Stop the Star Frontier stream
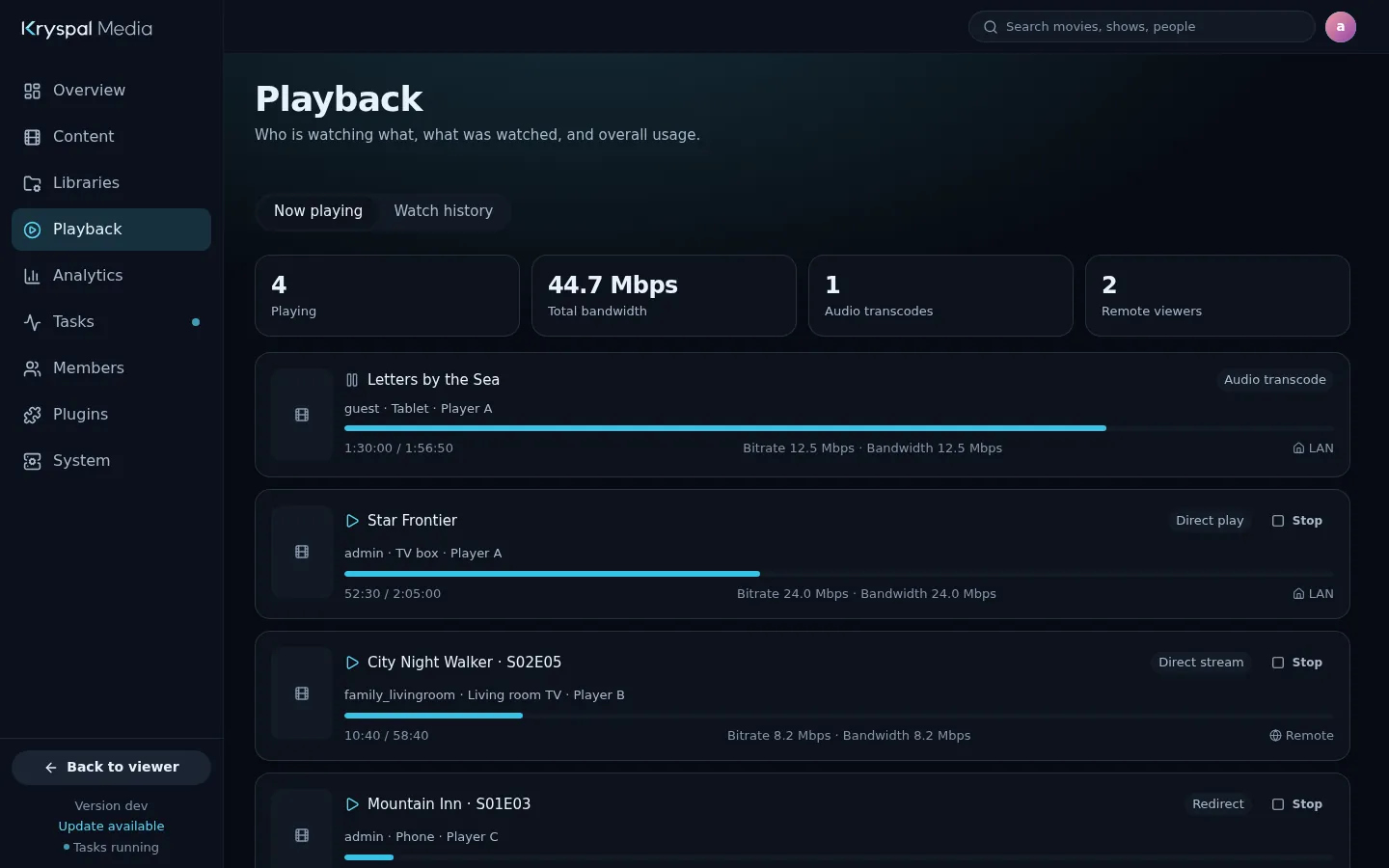The width and height of the screenshot is (1389, 868). [x=1297, y=521]
